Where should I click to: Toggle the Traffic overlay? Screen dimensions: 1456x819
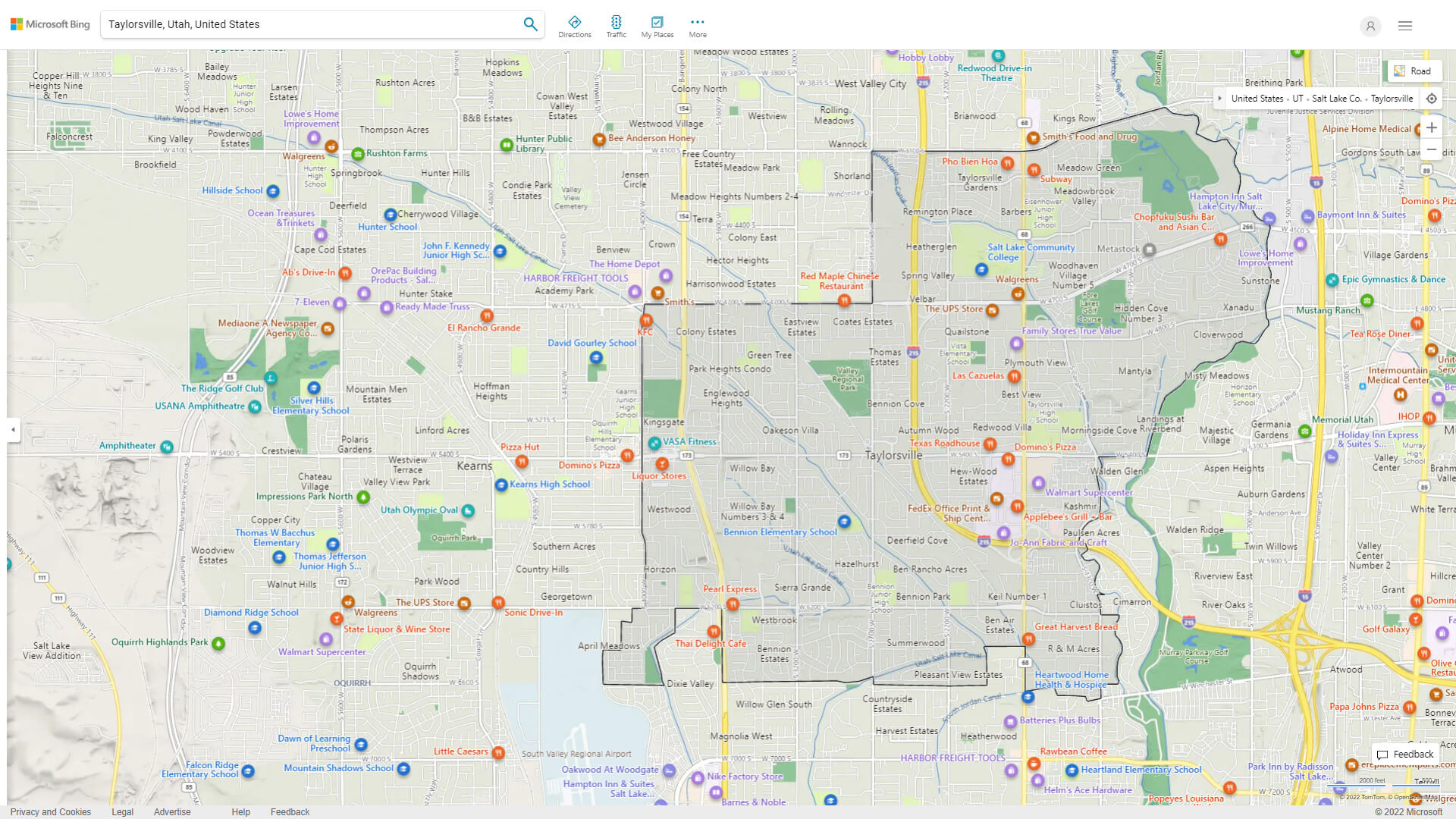tap(617, 25)
